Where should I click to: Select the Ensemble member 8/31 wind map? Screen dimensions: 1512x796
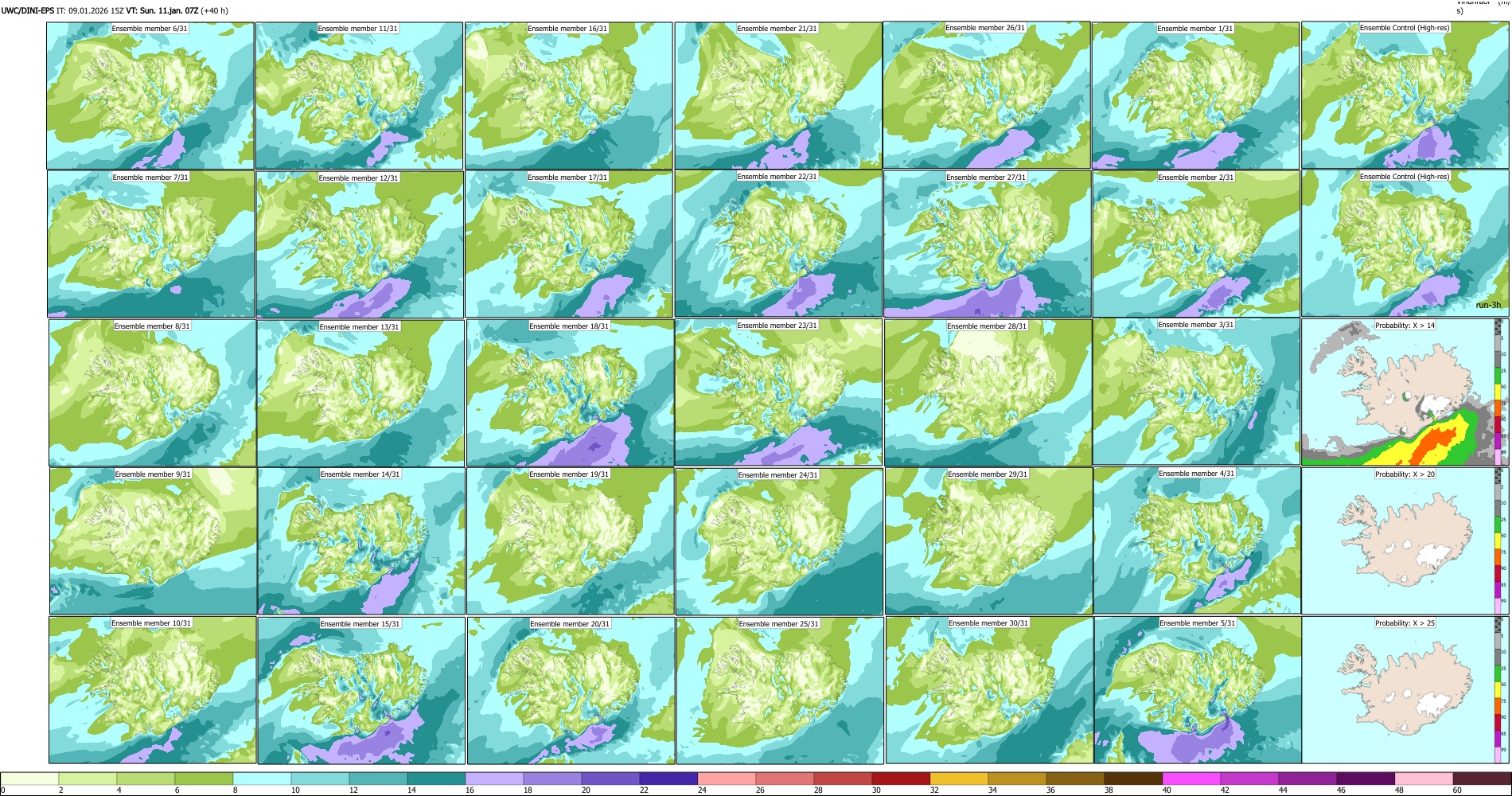tap(152, 392)
